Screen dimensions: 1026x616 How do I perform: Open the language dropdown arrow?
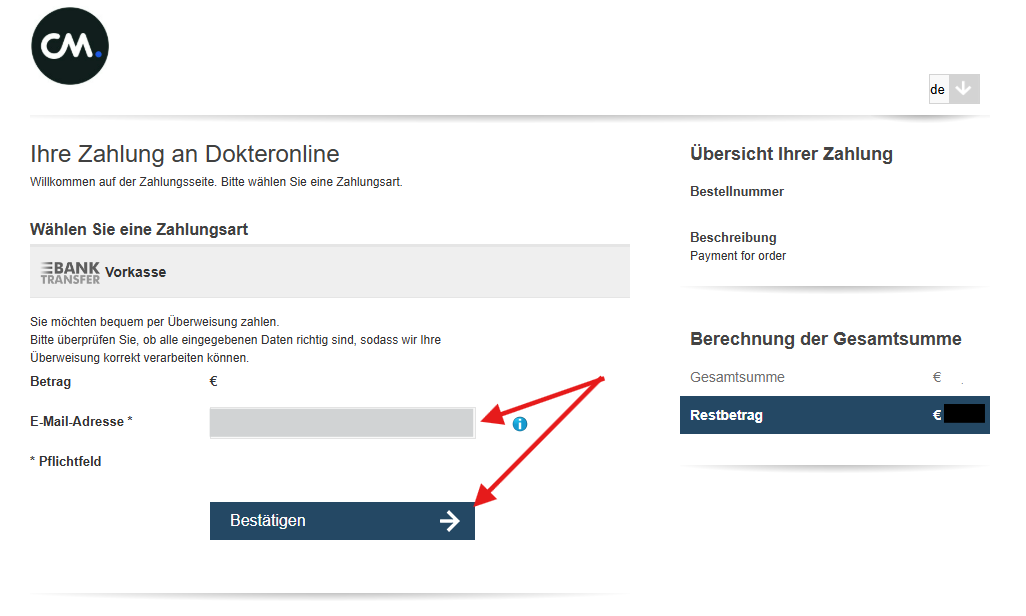click(964, 89)
